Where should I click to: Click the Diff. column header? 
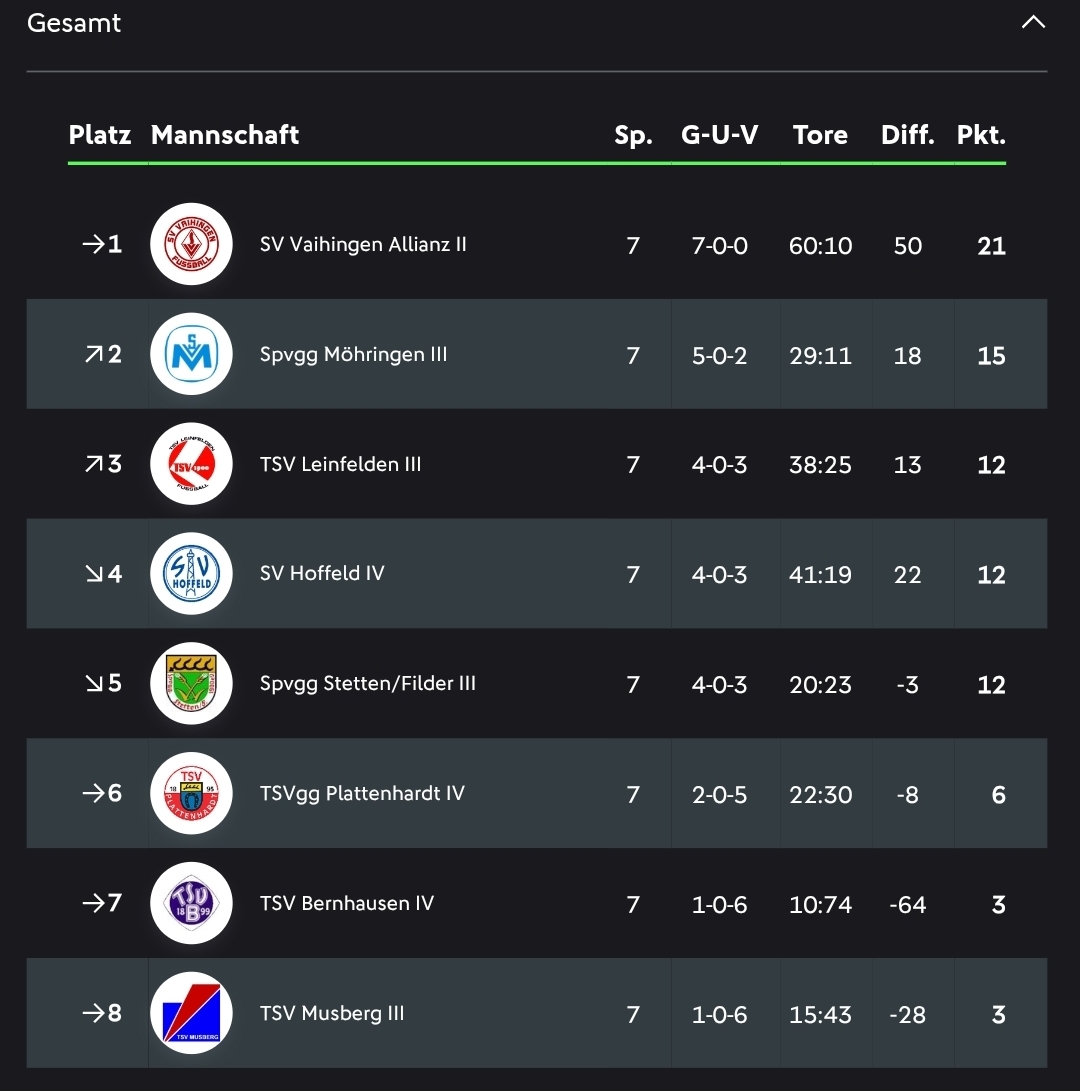(x=907, y=135)
